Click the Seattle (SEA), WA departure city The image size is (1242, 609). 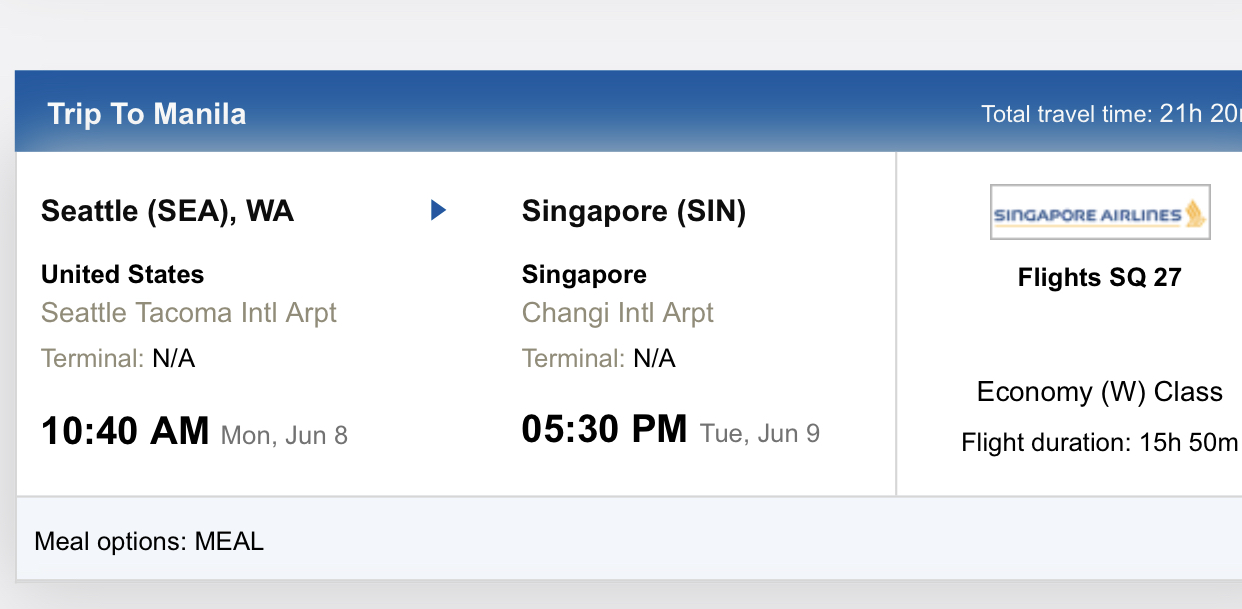[x=167, y=211]
